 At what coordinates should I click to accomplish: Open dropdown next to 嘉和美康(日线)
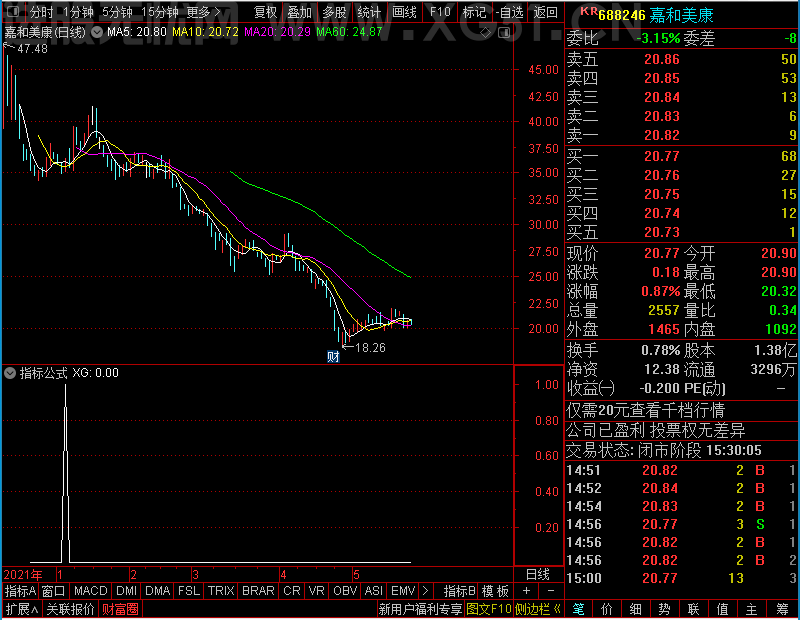[96, 32]
